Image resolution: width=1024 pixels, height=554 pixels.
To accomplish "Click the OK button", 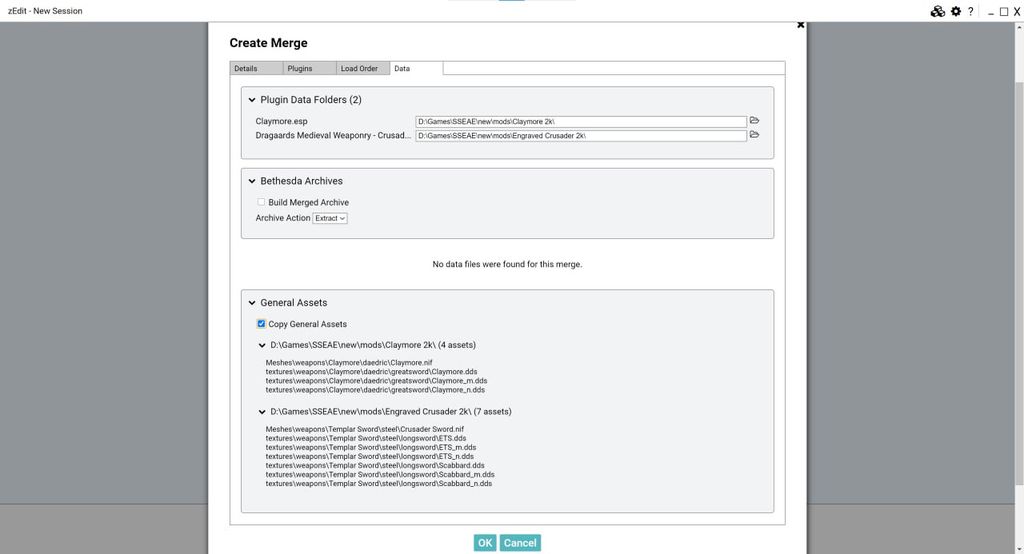I will [x=485, y=543].
